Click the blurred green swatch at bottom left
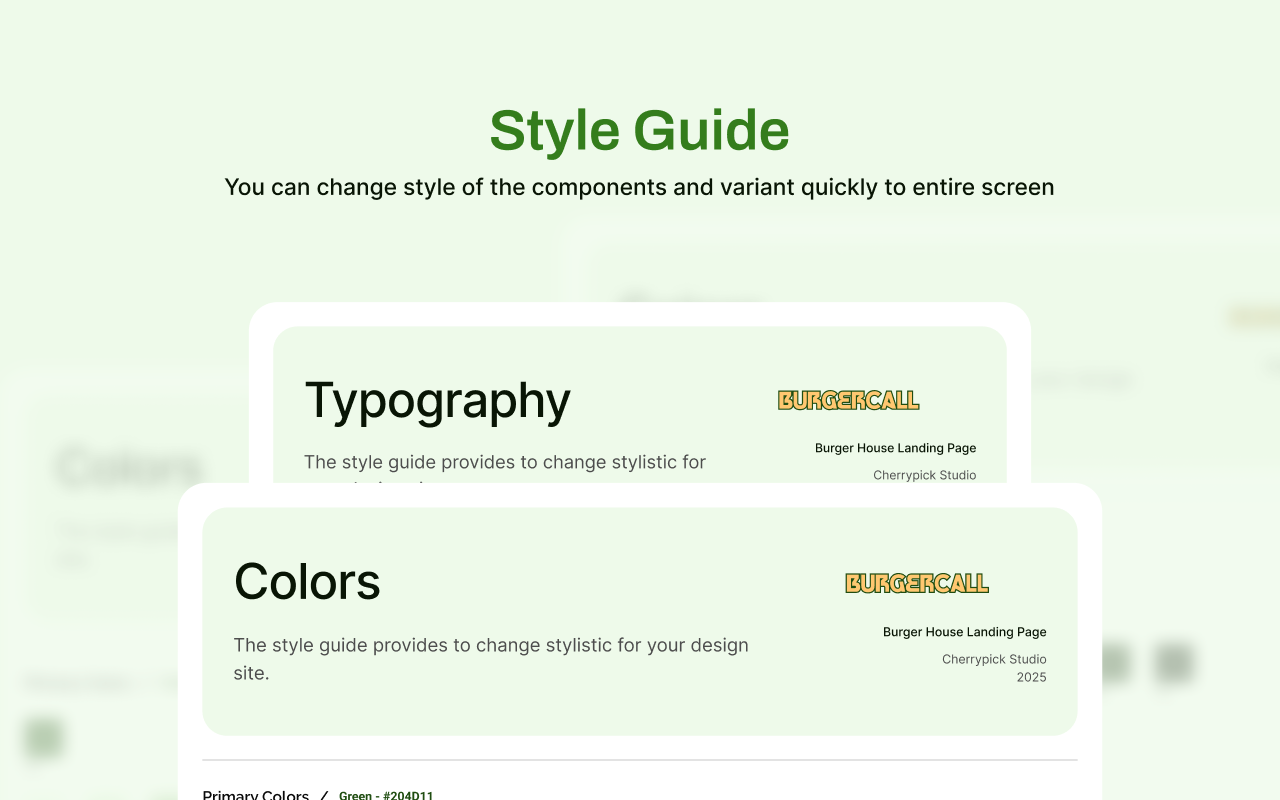1280x800 pixels. click(43, 738)
